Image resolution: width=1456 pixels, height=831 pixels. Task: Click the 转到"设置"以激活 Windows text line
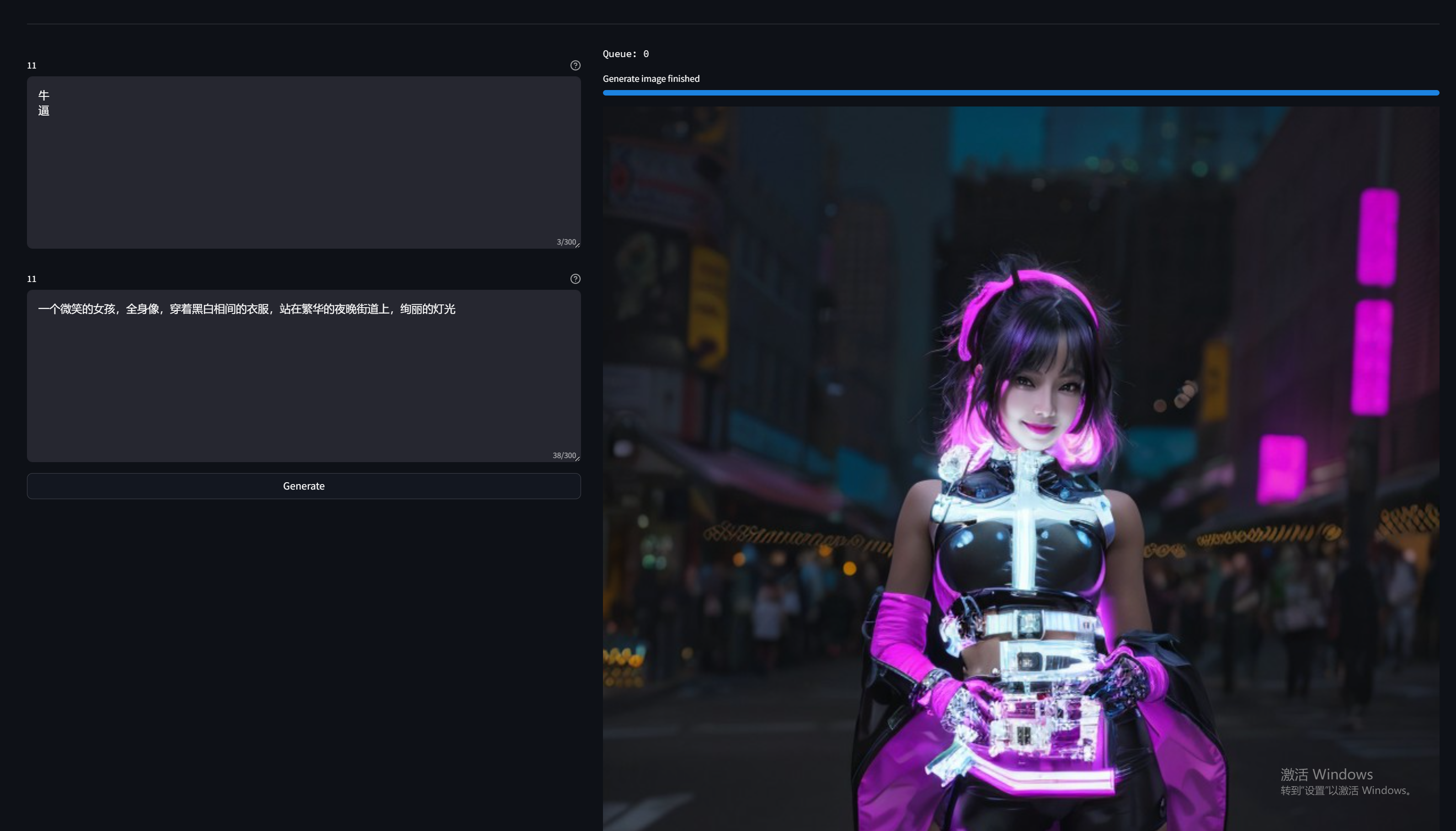click(1346, 790)
